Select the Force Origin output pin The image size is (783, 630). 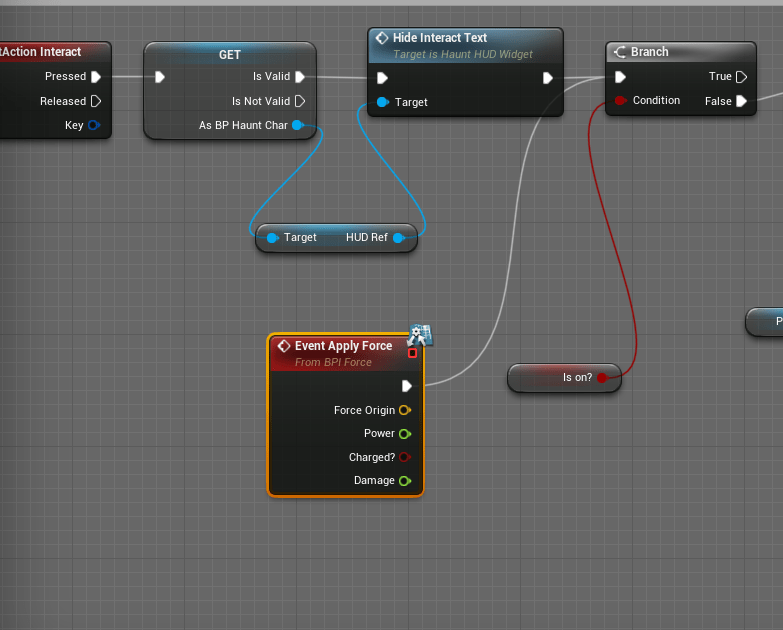click(404, 410)
